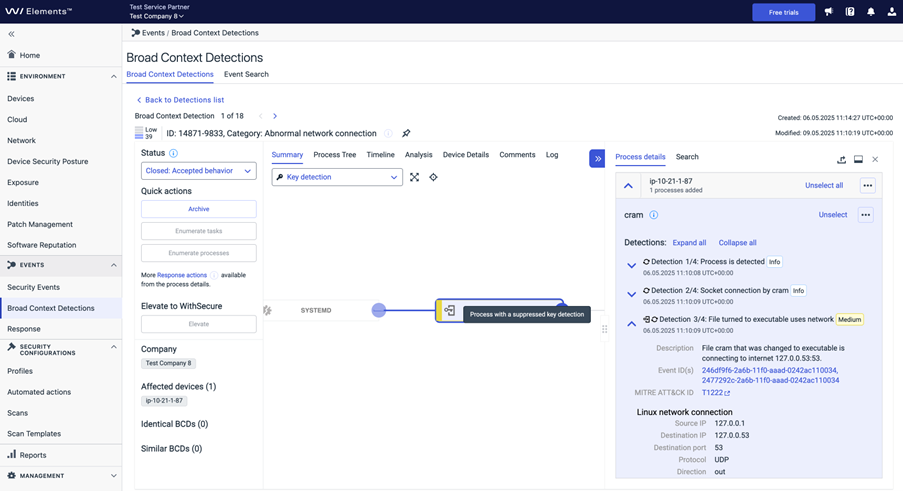Click the ip-10-21-1-87 affected device tag
Screen dimensions: 903x491
pos(164,401)
